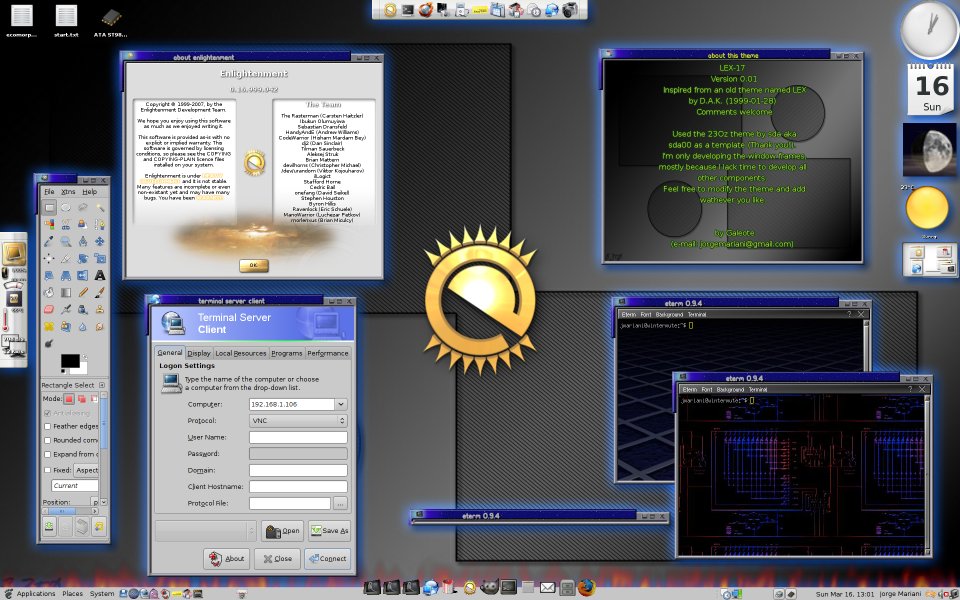This screenshot has height=600, width=960.
Task: Select the Align tool
Action: [x=49, y=258]
